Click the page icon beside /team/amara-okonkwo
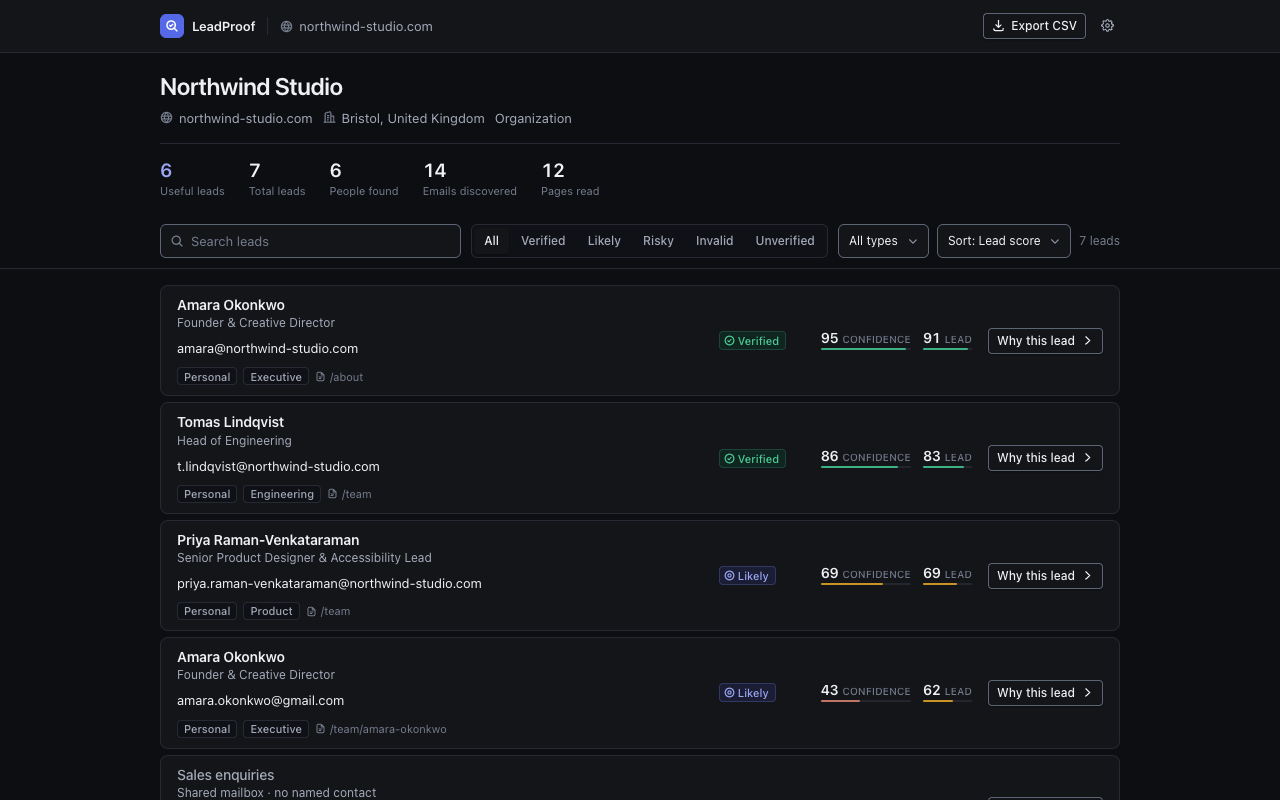The height and width of the screenshot is (800, 1280). (x=321, y=729)
